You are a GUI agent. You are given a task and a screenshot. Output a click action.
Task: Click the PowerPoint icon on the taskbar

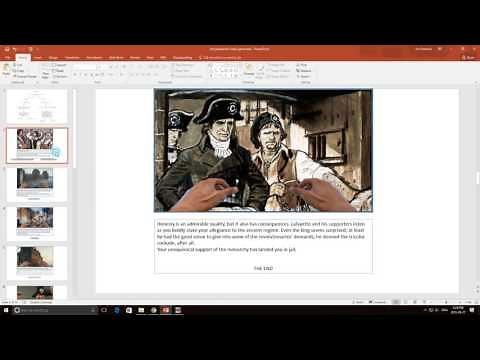click(x=166, y=310)
